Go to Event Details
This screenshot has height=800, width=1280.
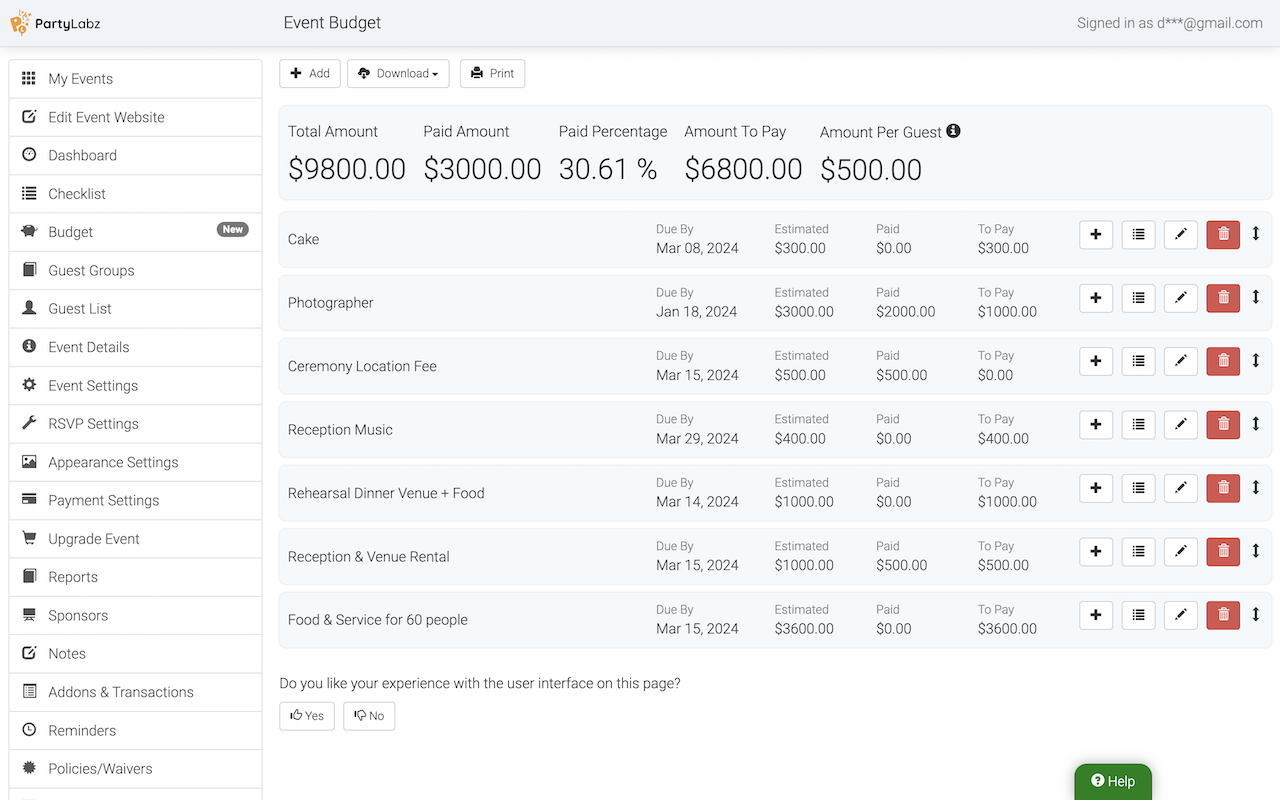pos(135,347)
